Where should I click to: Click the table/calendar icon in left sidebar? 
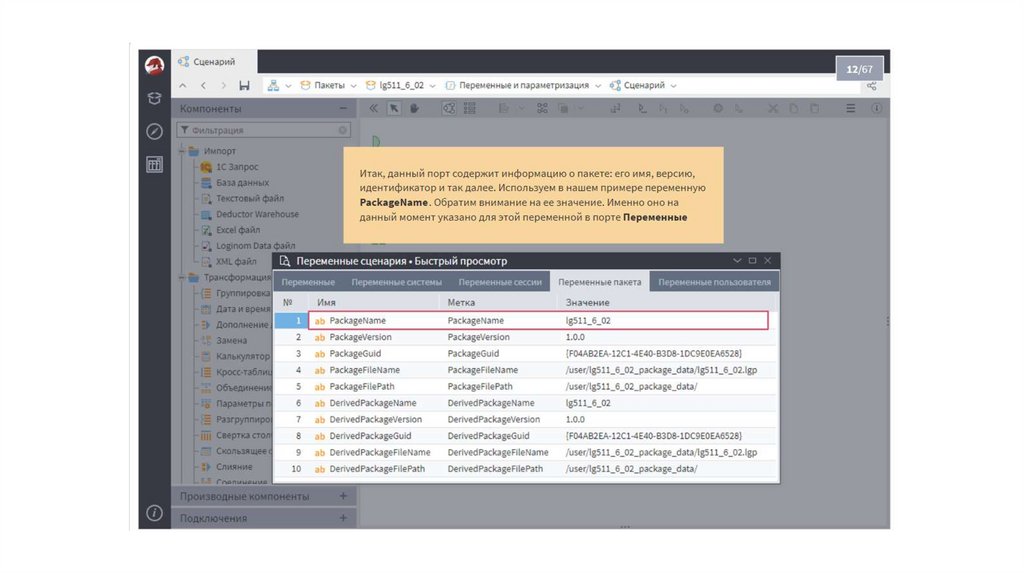tap(154, 164)
